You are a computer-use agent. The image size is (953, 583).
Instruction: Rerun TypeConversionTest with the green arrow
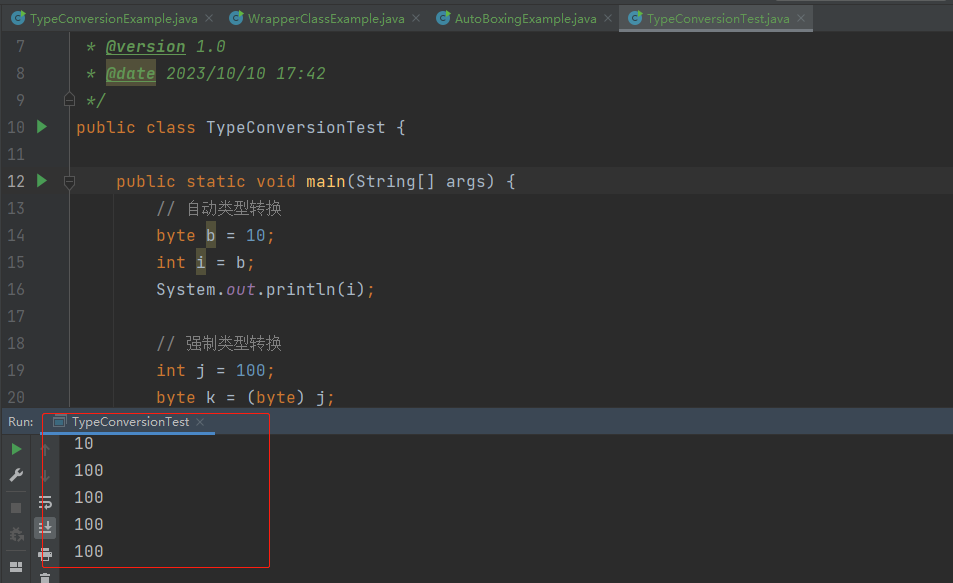pyautogui.click(x=16, y=449)
